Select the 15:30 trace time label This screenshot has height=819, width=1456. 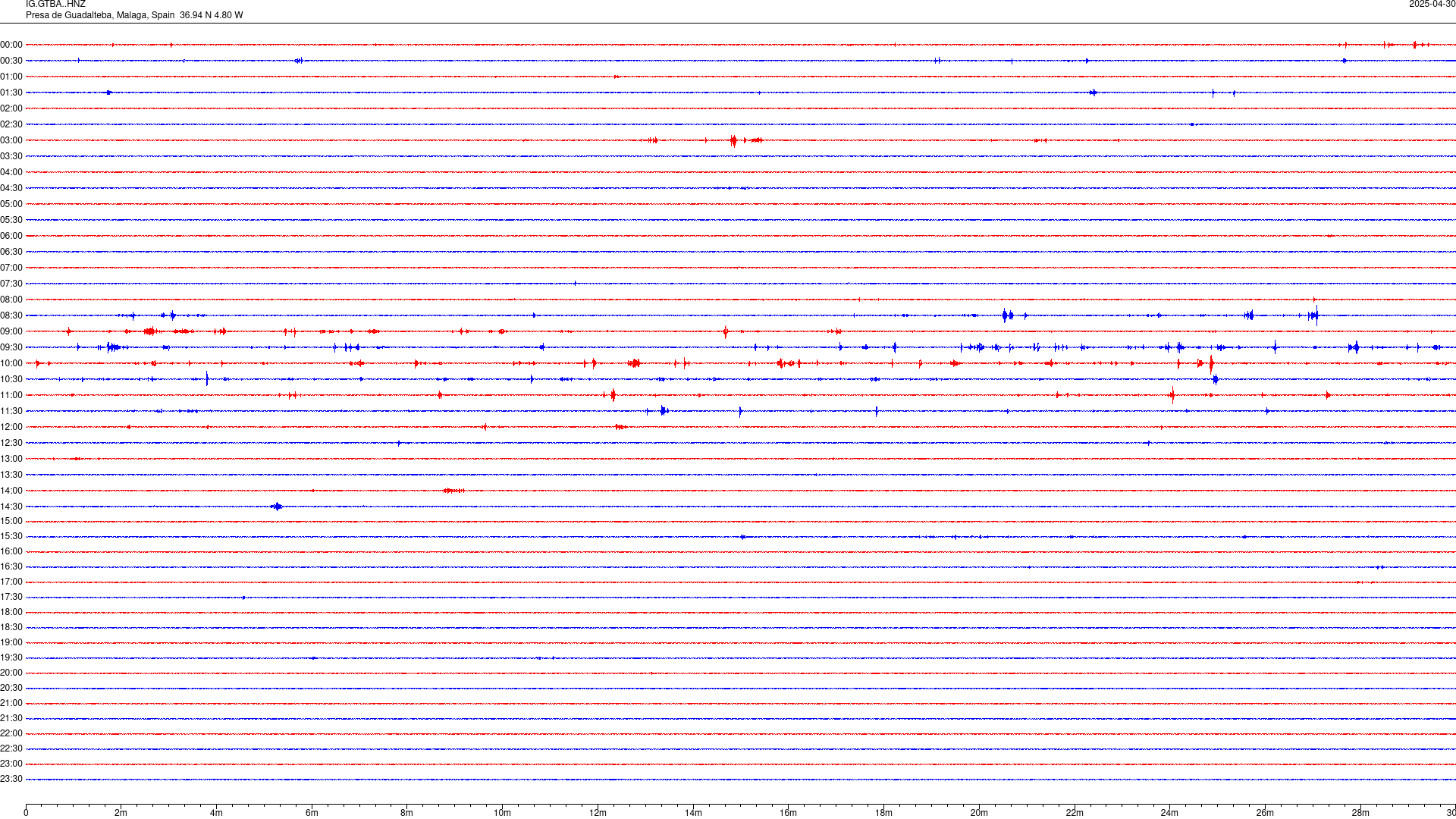11,536
